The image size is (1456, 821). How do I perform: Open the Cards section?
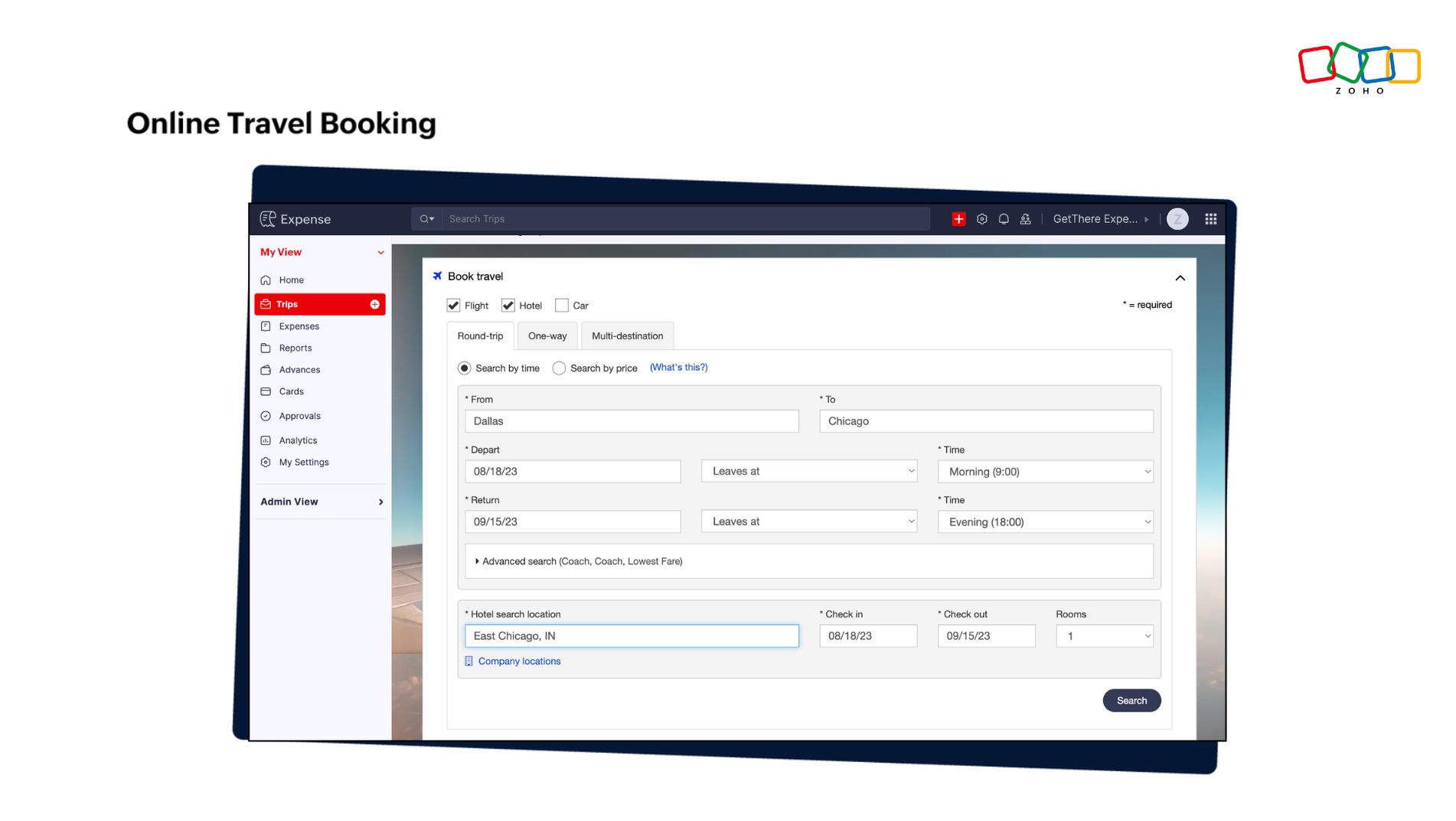coord(291,391)
